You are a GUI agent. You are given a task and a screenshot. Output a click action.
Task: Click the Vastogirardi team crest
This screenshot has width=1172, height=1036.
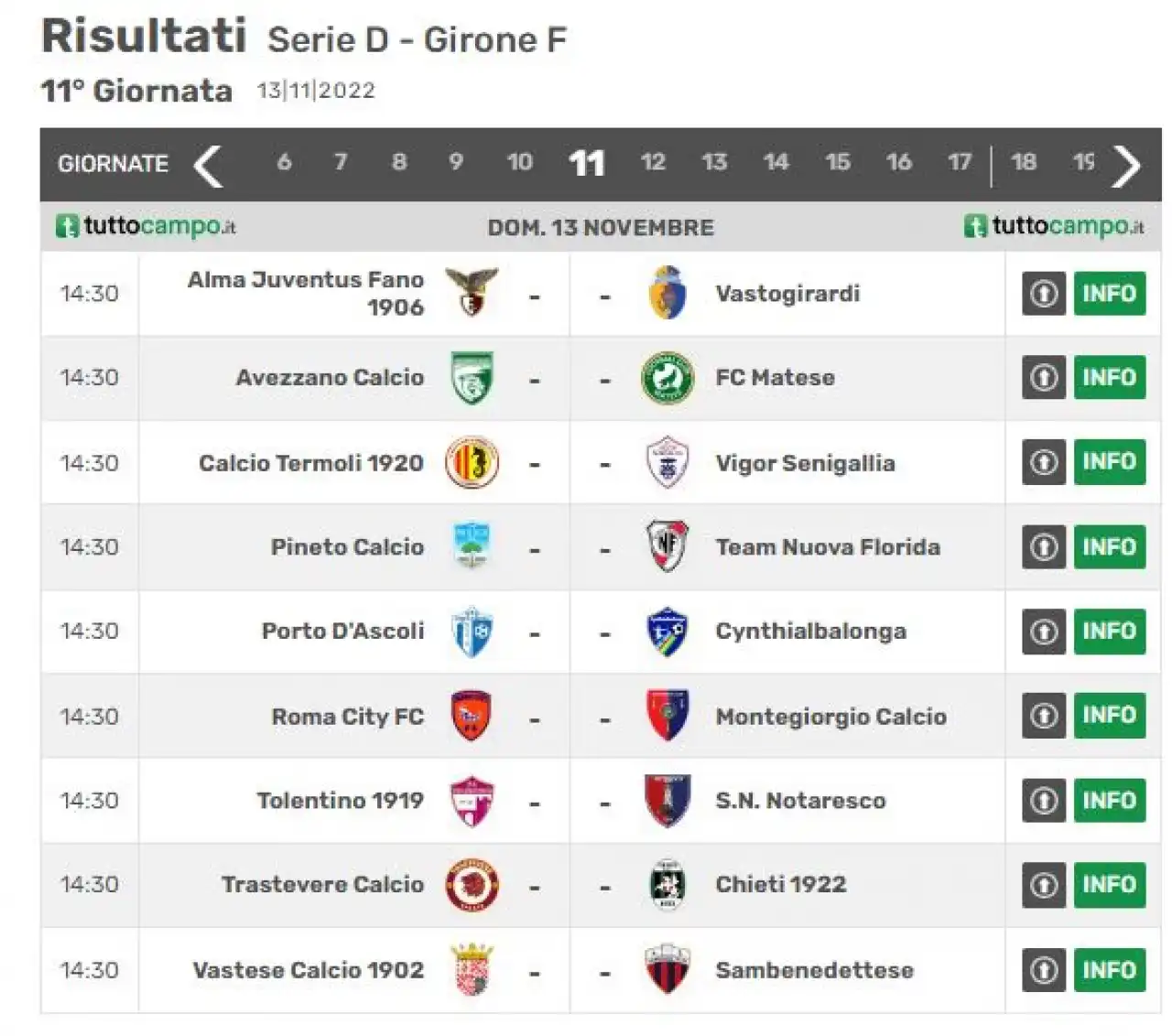pos(667,293)
